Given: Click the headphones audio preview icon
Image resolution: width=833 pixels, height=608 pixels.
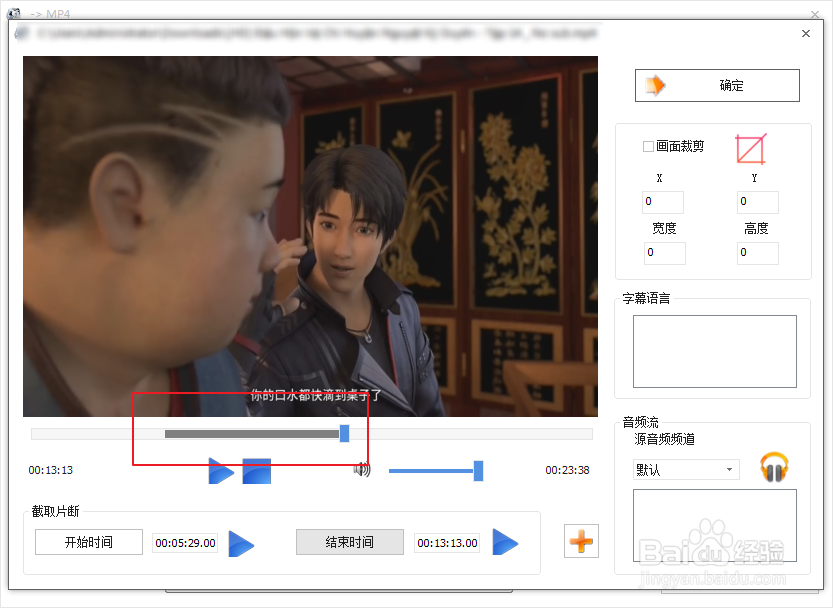Looking at the screenshot, I should click(774, 467).
